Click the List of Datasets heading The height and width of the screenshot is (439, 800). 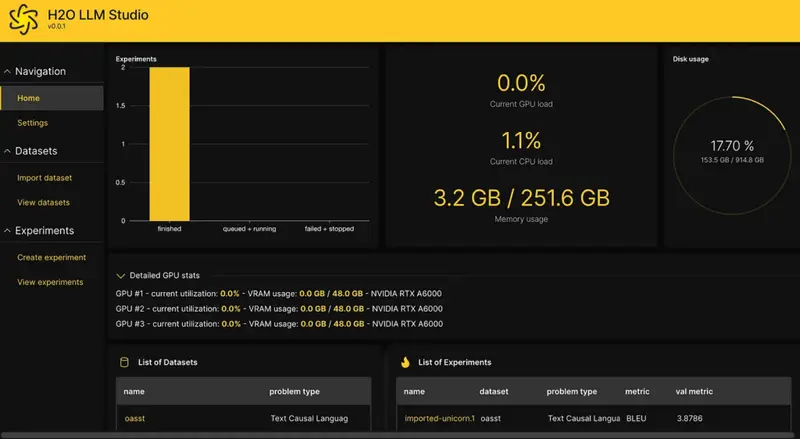click(167, 362)
